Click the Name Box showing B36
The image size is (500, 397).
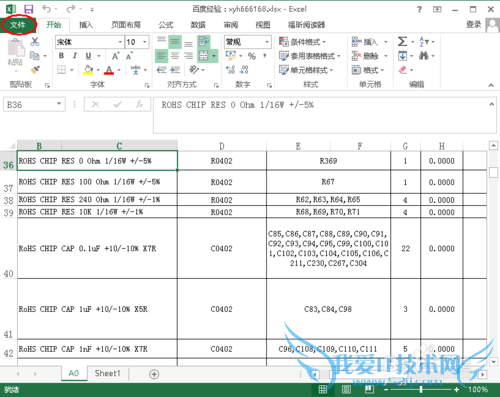[x=34, y=105]
